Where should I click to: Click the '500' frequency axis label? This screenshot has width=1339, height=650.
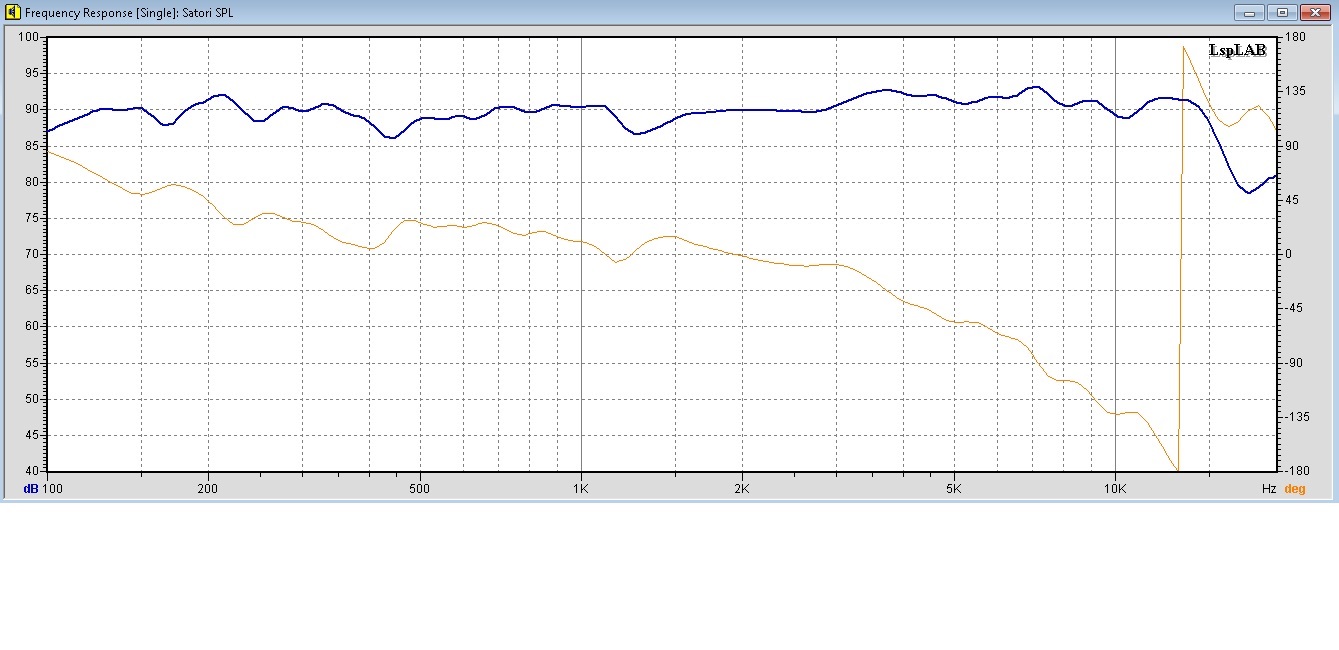(419, 489)
